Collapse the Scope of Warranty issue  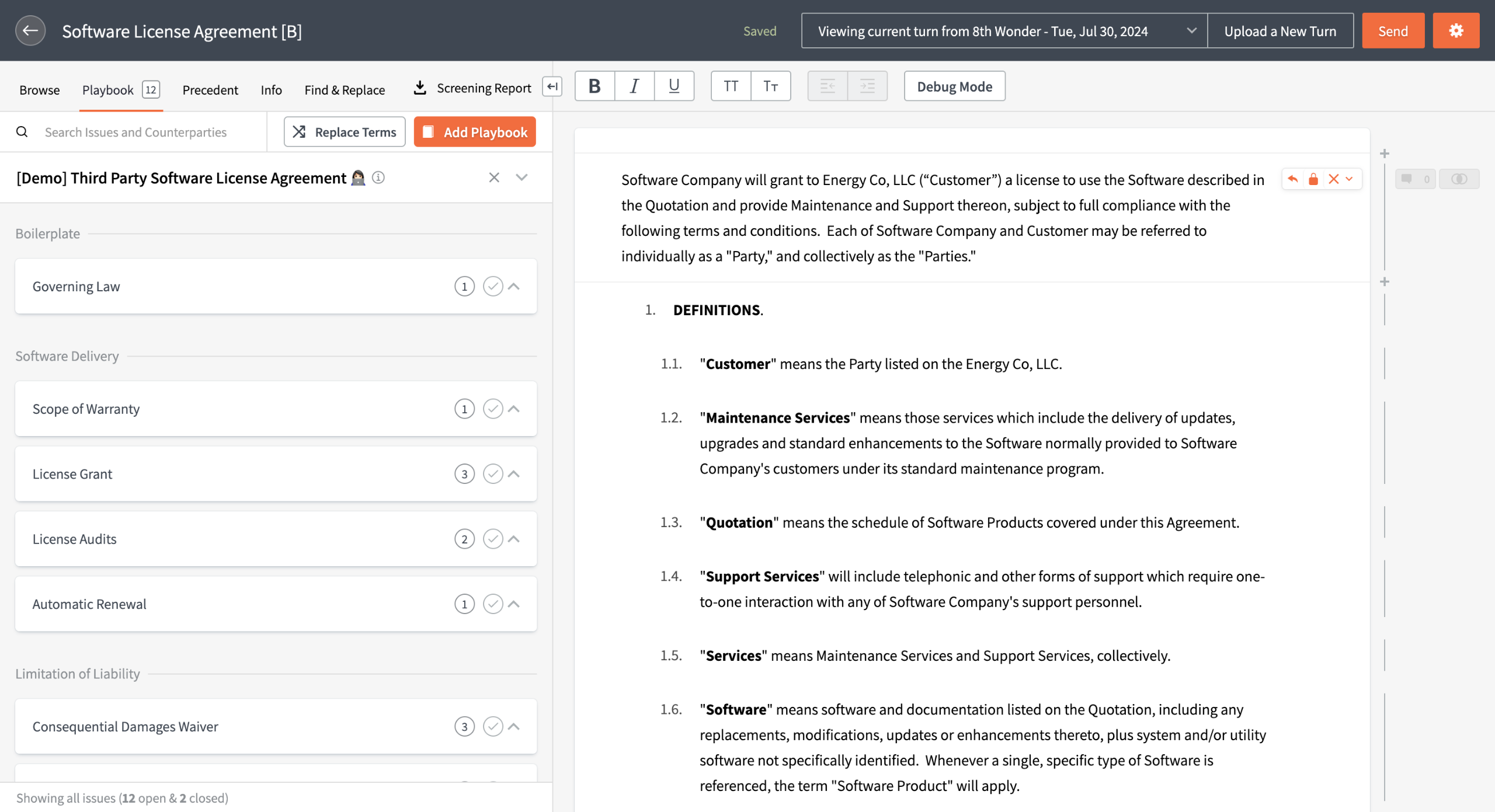(x=514, y=409)
